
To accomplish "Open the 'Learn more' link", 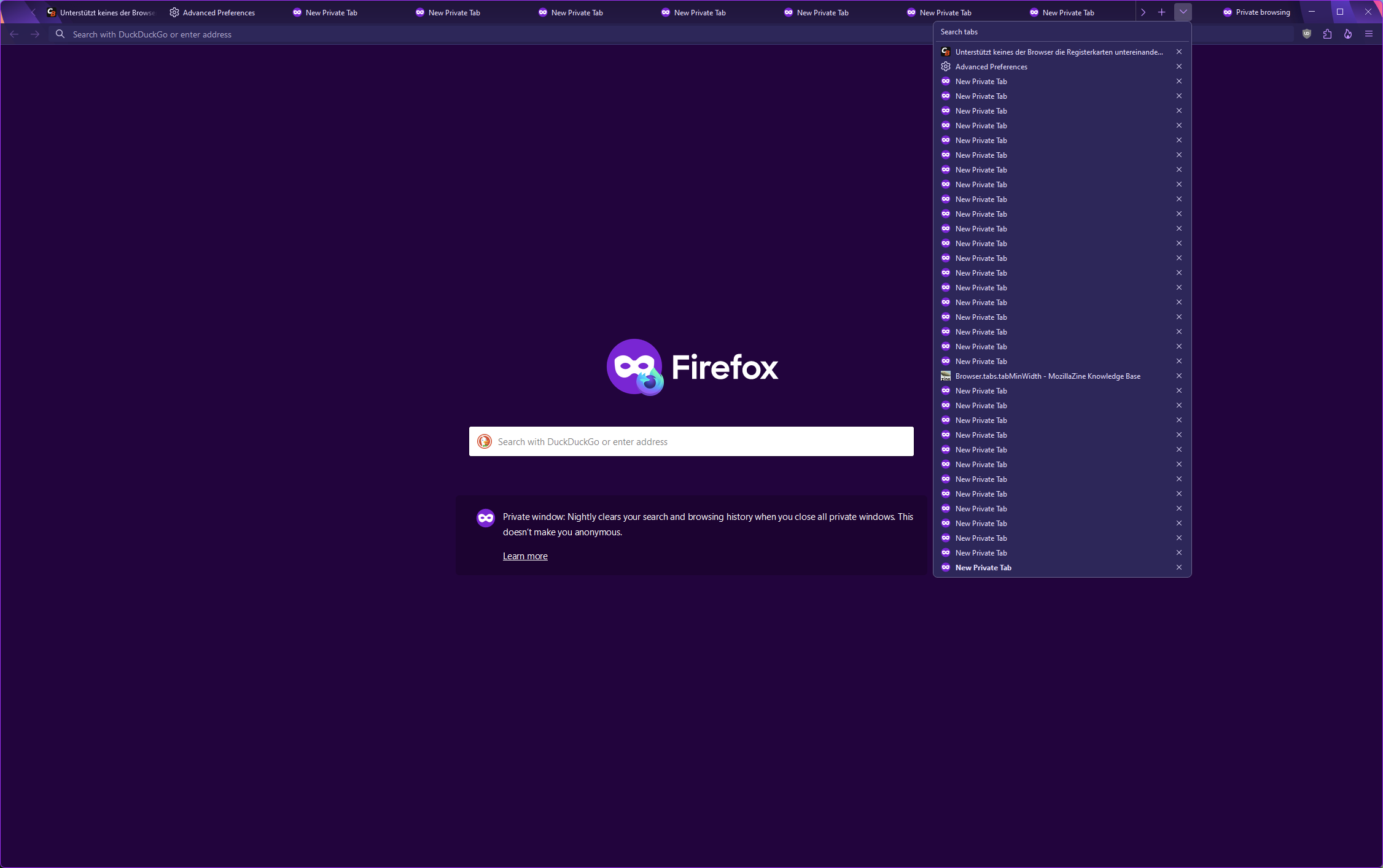I will coord(525,556).
